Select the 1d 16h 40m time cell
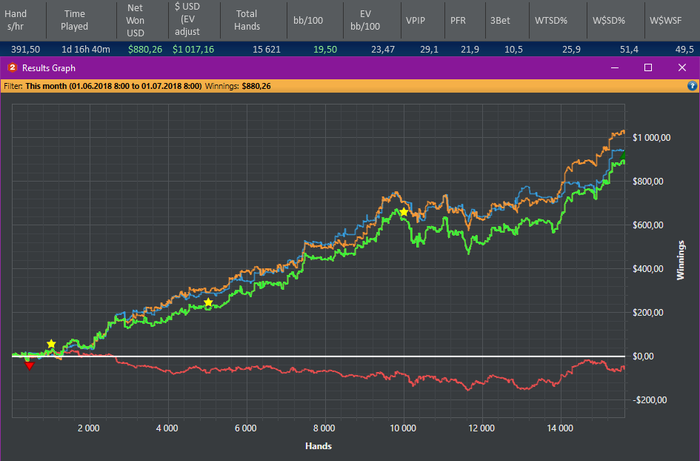The width and height of the screenshot is (700, 461). pos(86,49)
